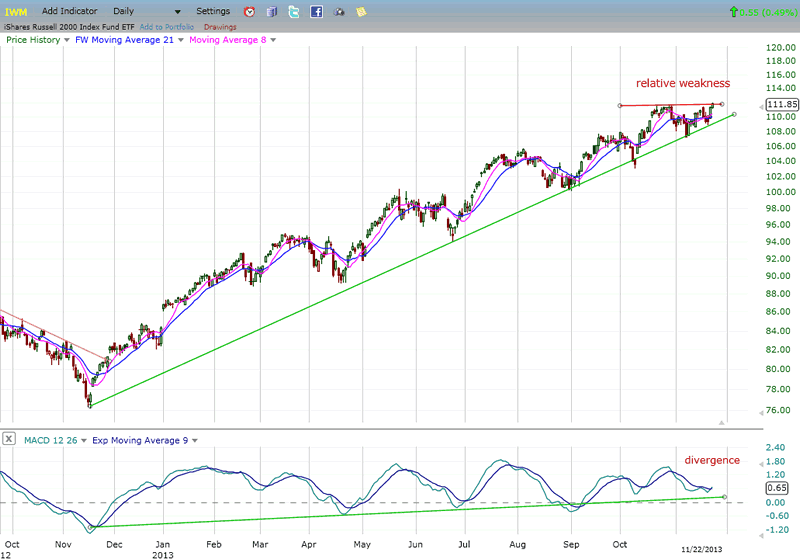Share the chart on Twitter

point(294,11)
